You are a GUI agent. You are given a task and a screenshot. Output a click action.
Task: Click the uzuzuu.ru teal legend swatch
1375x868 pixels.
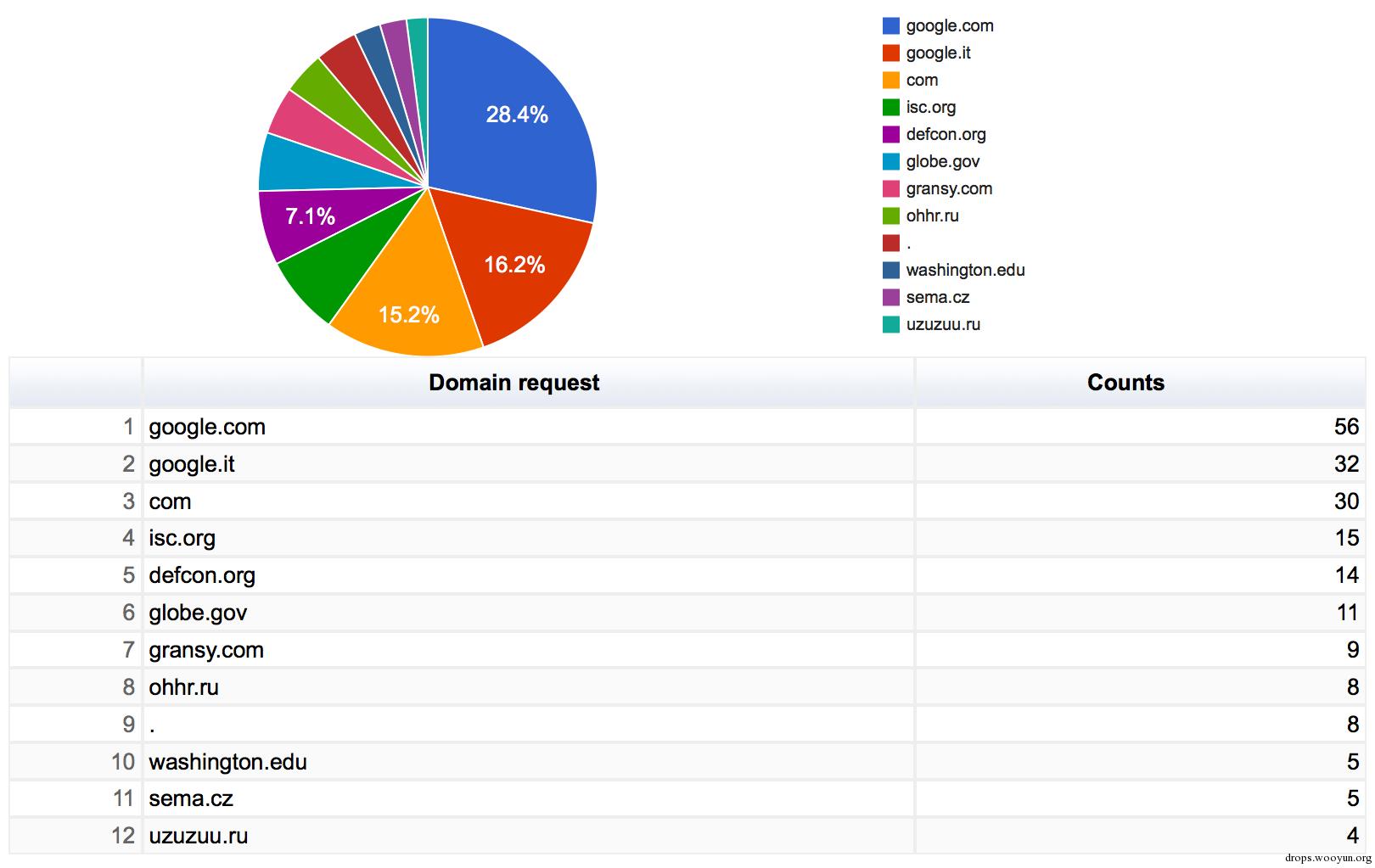click(890, 325)
